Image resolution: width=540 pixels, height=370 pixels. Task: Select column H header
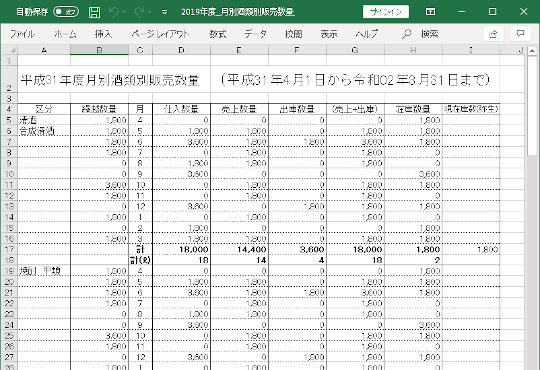413,50
